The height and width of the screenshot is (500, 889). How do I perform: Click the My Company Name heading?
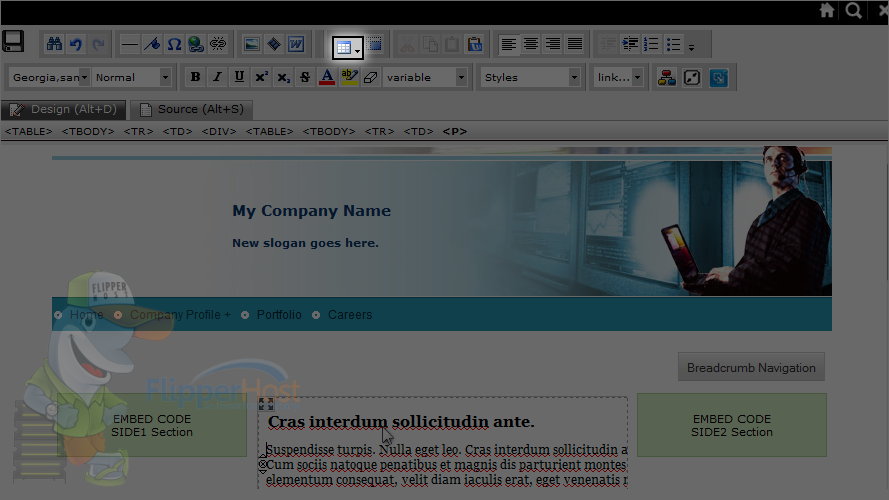coord(311,211)
